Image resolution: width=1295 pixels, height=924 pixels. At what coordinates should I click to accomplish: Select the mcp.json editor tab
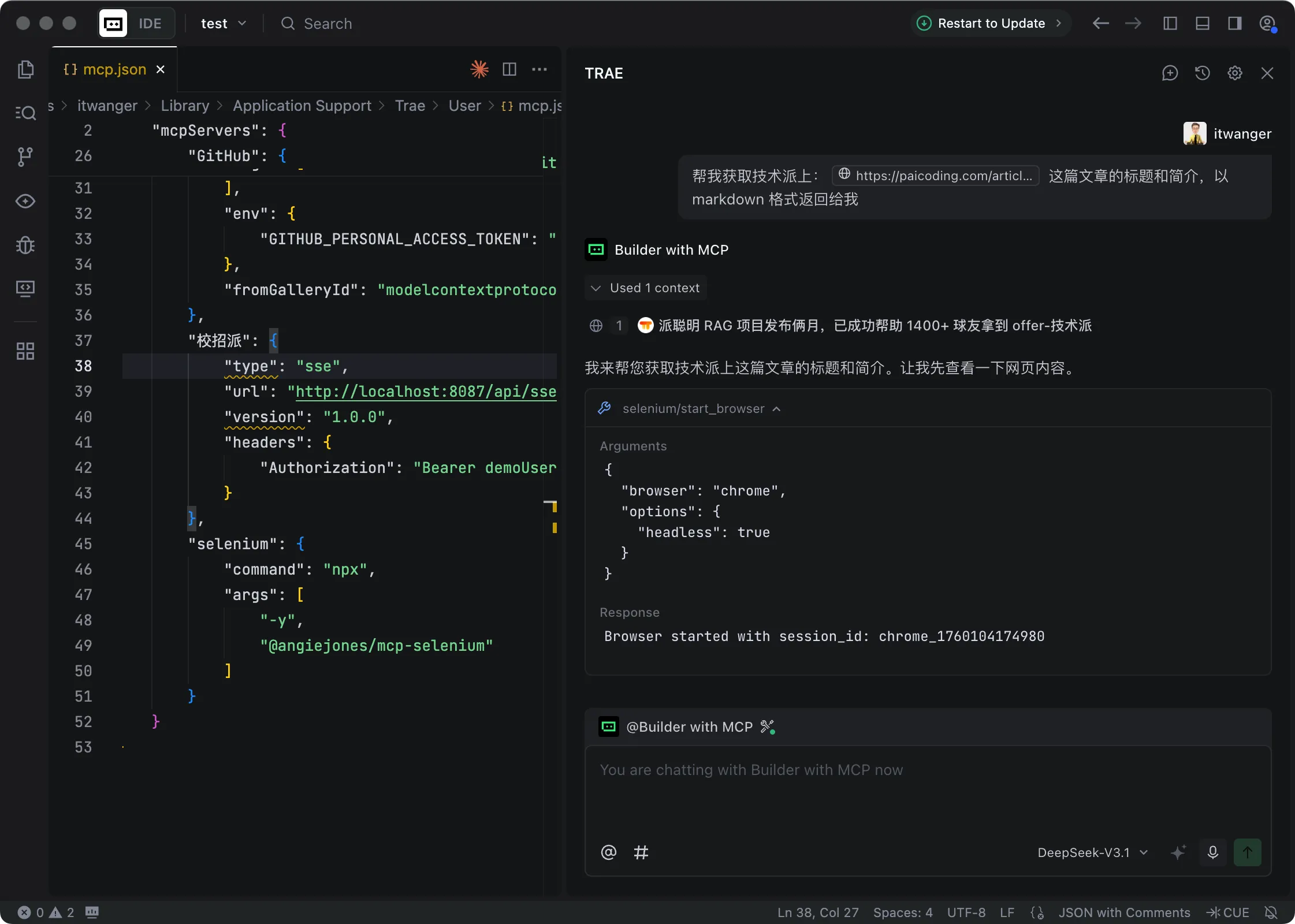point(114,69)
